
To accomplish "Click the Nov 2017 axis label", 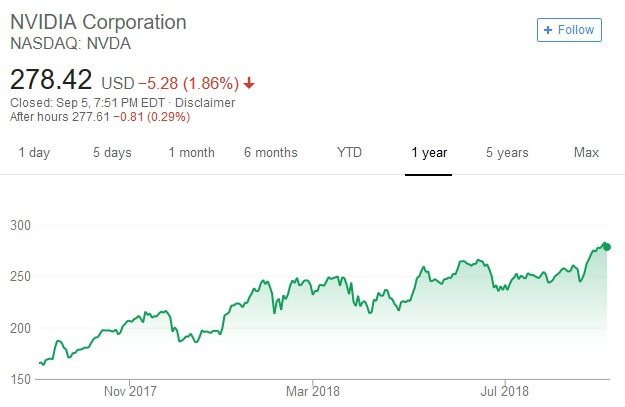I will pyautogui.click(x=130, y=391).
